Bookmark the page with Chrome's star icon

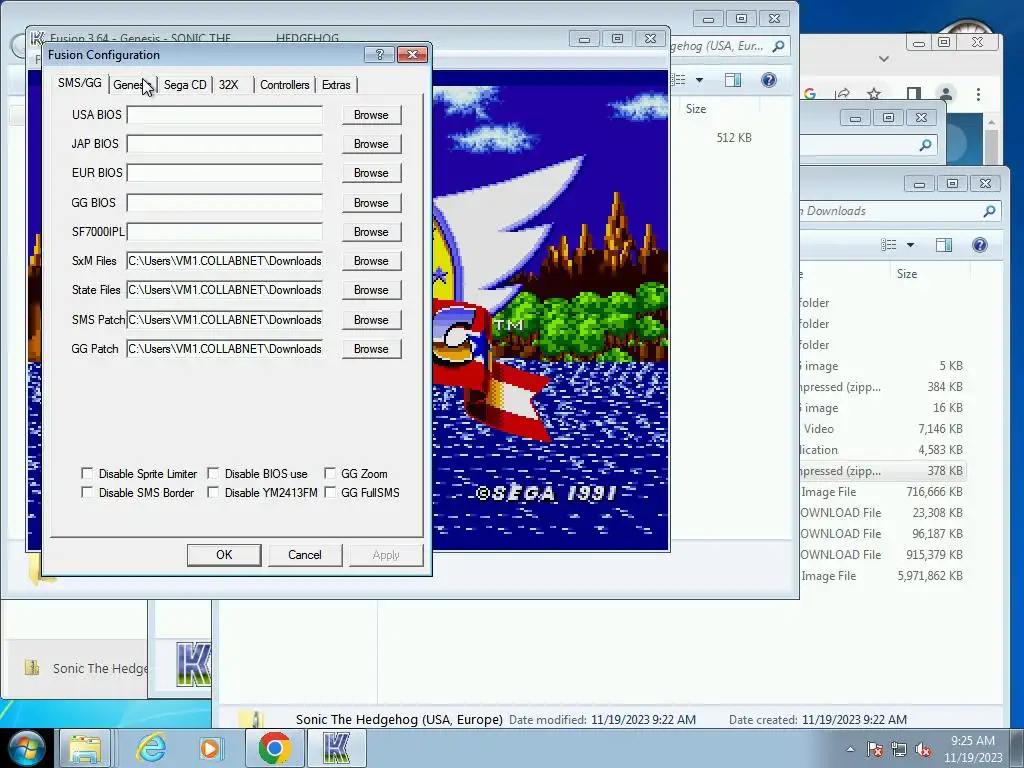coord(874,94)
